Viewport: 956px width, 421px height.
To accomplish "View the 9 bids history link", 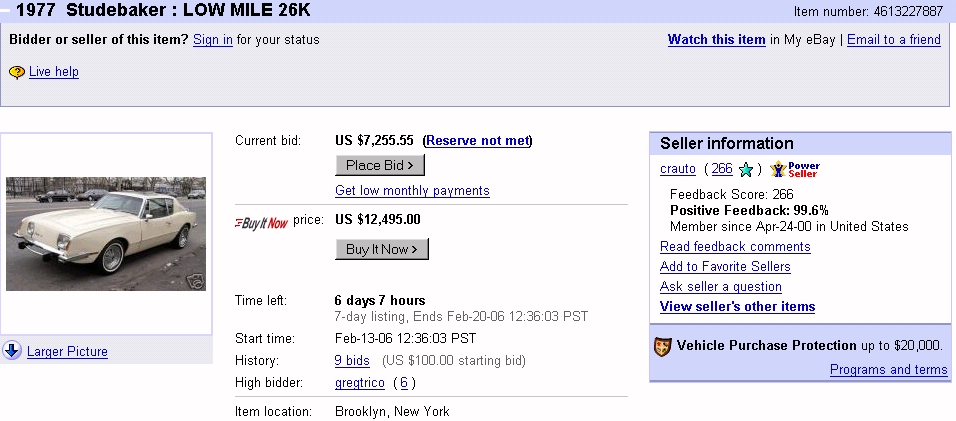I will pos(352,361).
